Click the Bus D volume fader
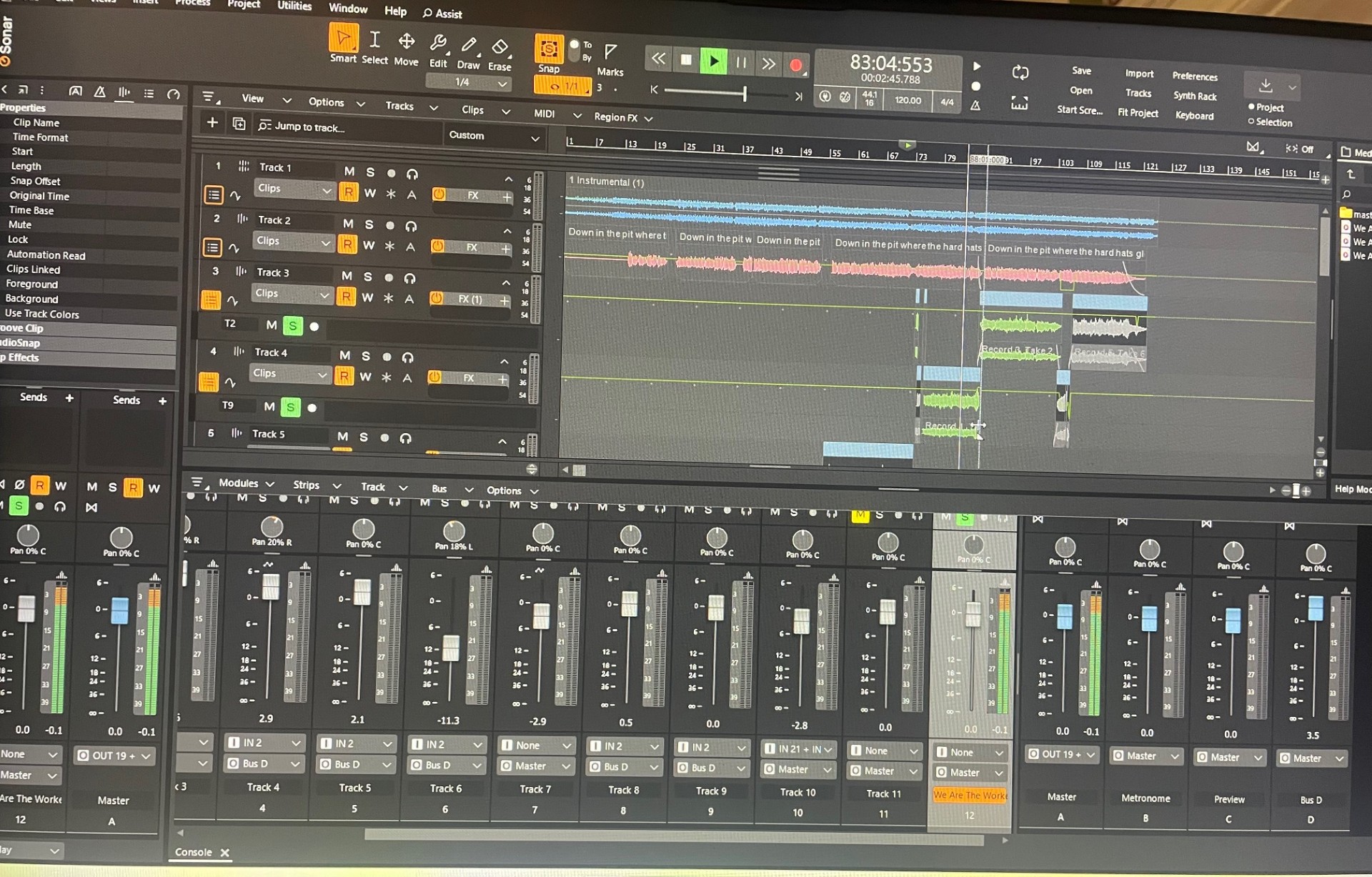The image size is (1372, 877). click(x=1315, y=608)
